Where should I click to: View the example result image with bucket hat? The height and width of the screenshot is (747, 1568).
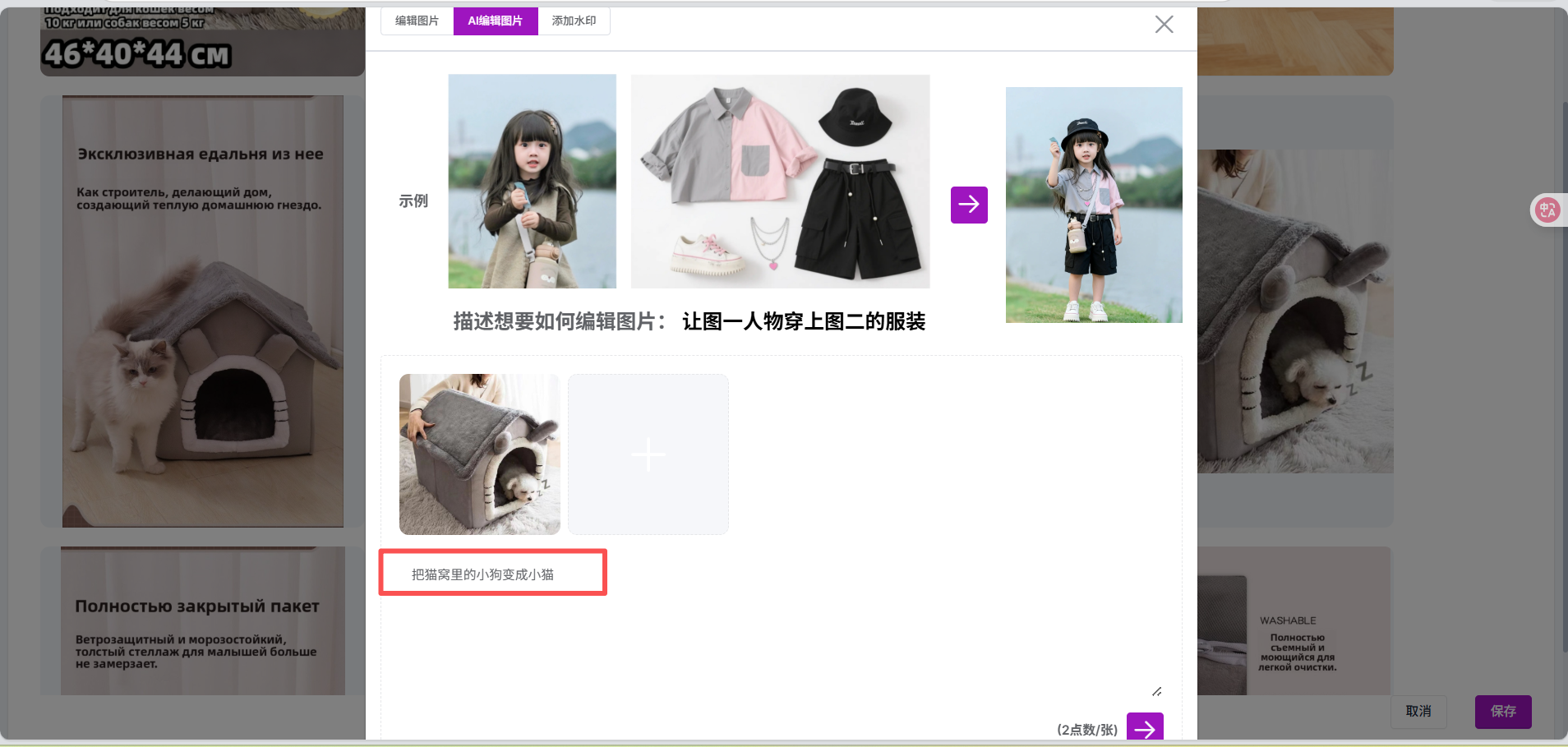(x=1093, y=205)
